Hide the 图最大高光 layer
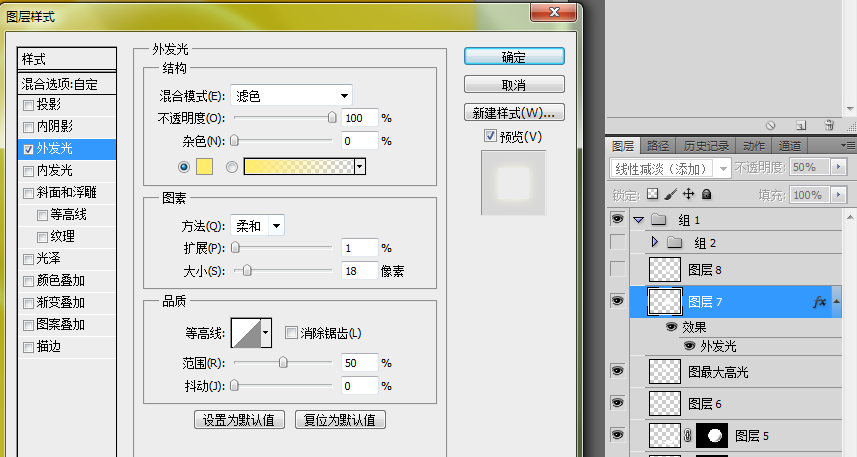Screen dimensions: 857x457 pos(617,371)
